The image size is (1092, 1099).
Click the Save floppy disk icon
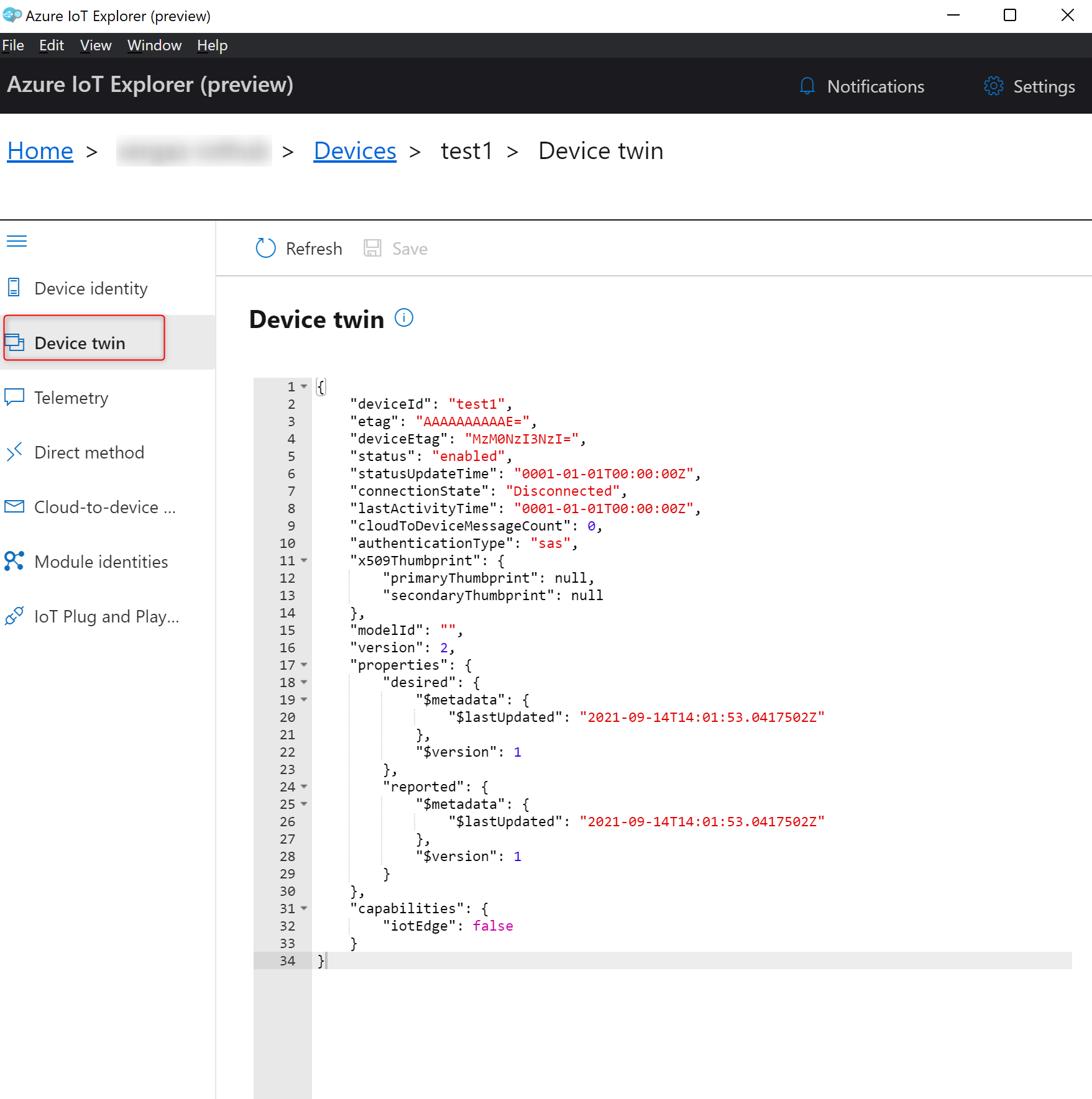coord(372,248)
